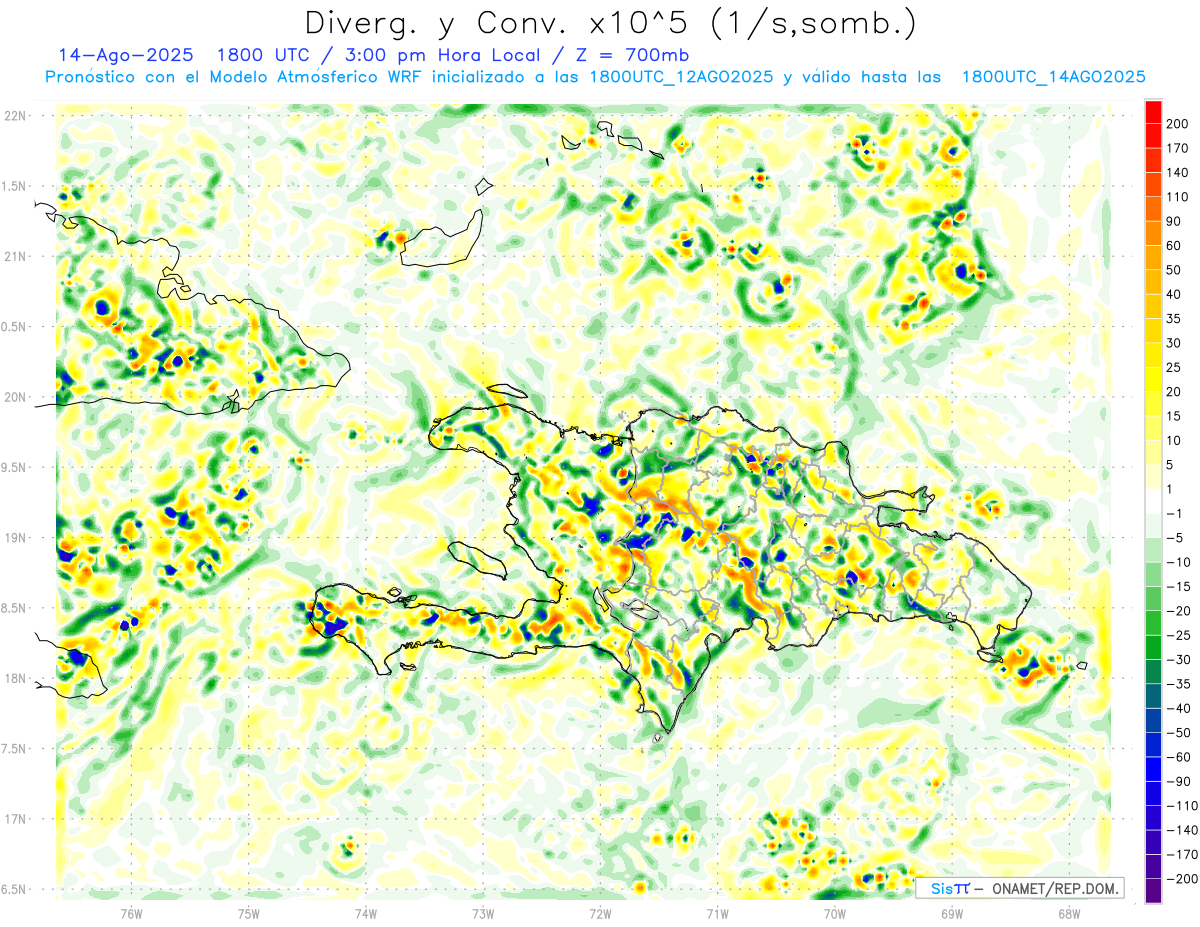
Task: Click the '68W' longitude label
Action: pos(1068,914)
